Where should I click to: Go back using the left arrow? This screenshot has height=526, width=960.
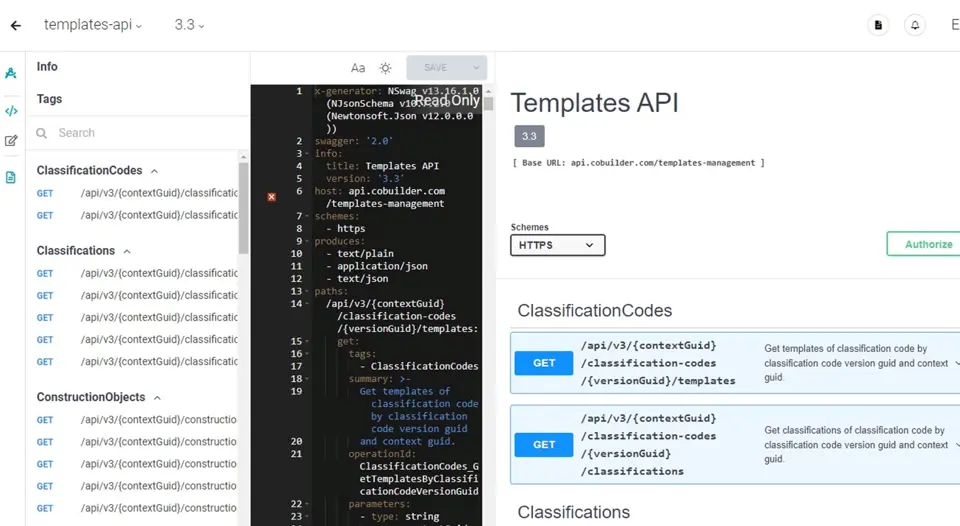[16, 25]
